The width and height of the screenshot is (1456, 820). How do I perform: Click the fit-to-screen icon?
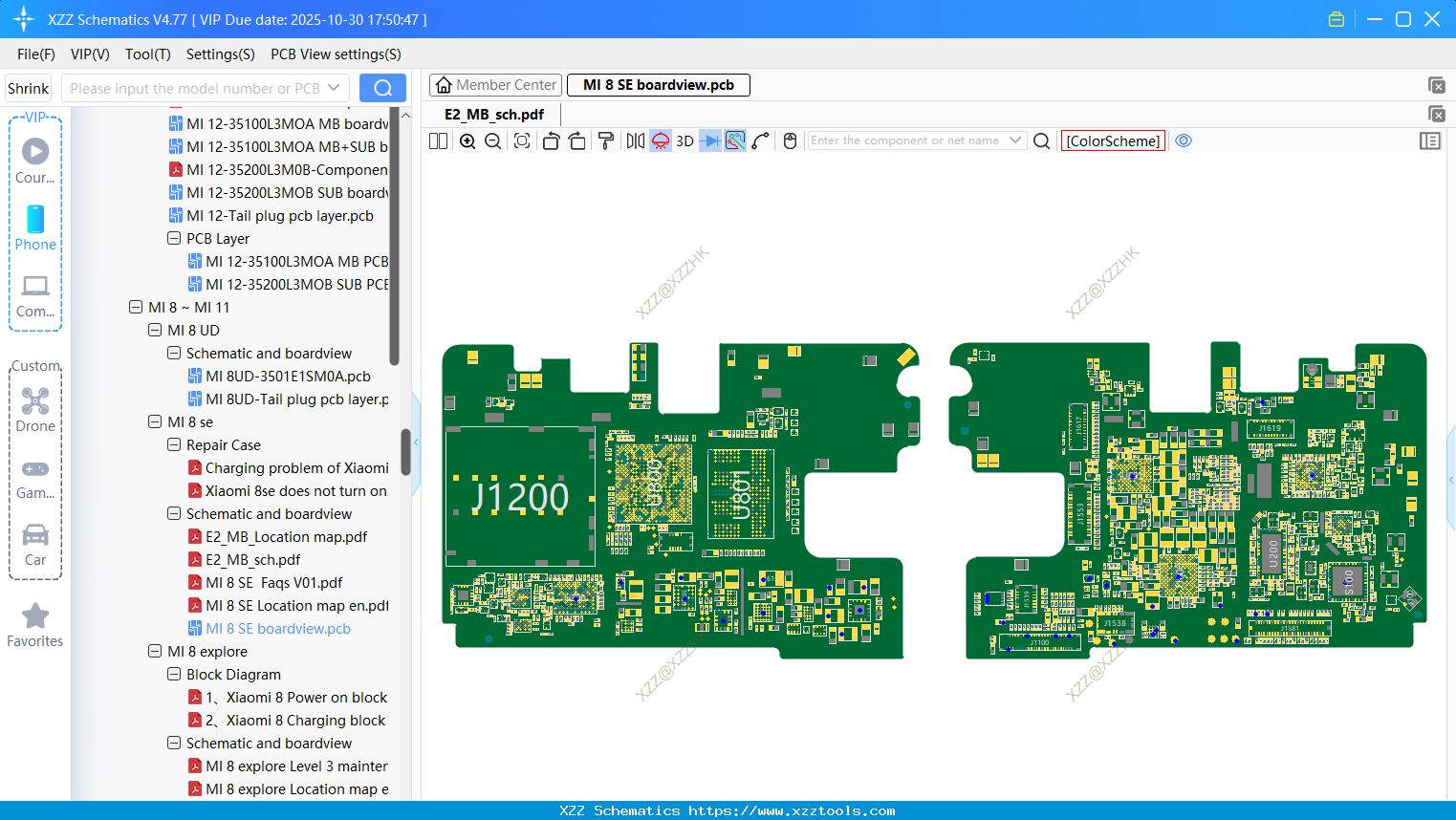tap(522, 141)
